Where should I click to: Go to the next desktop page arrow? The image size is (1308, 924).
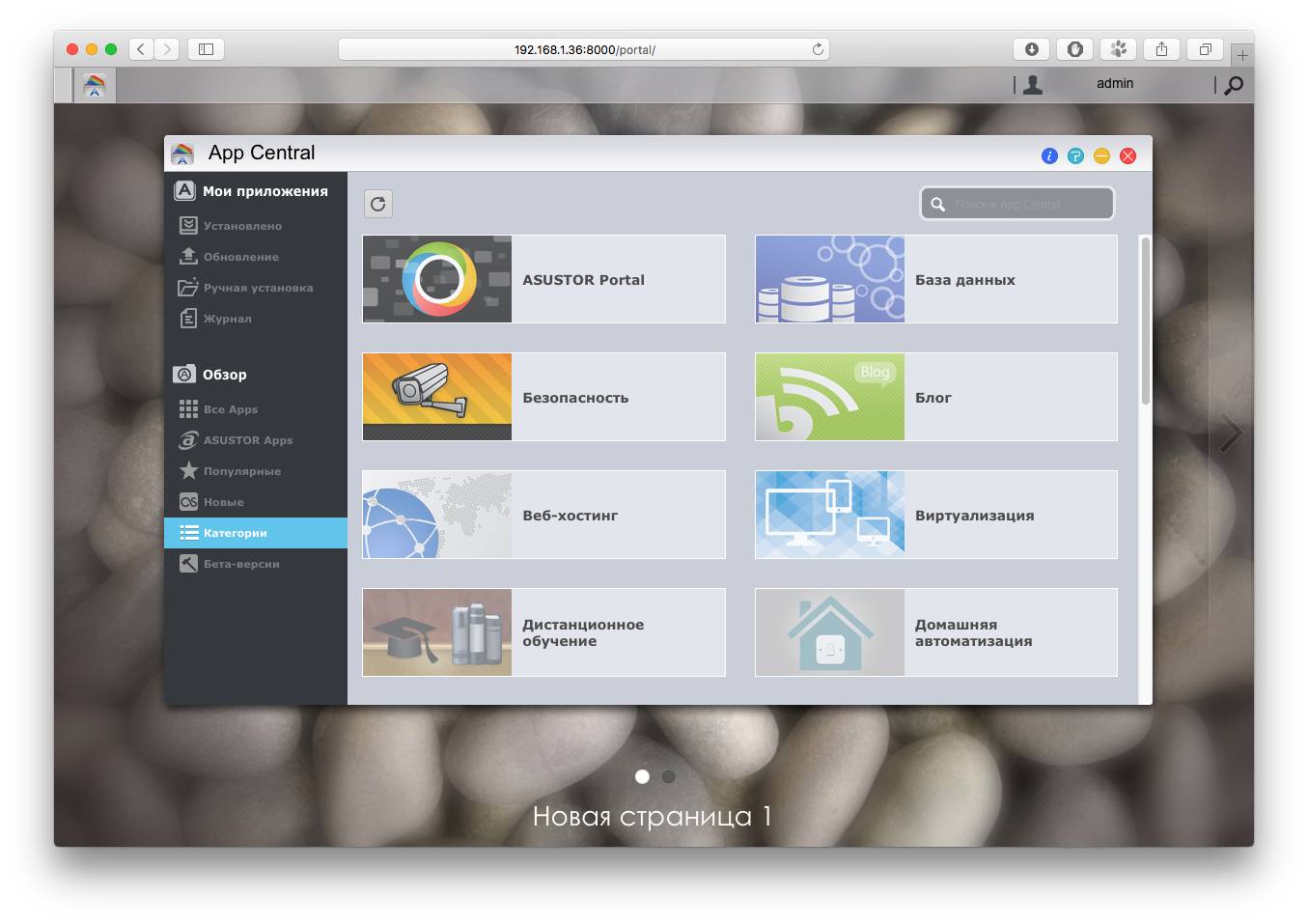1230,434
